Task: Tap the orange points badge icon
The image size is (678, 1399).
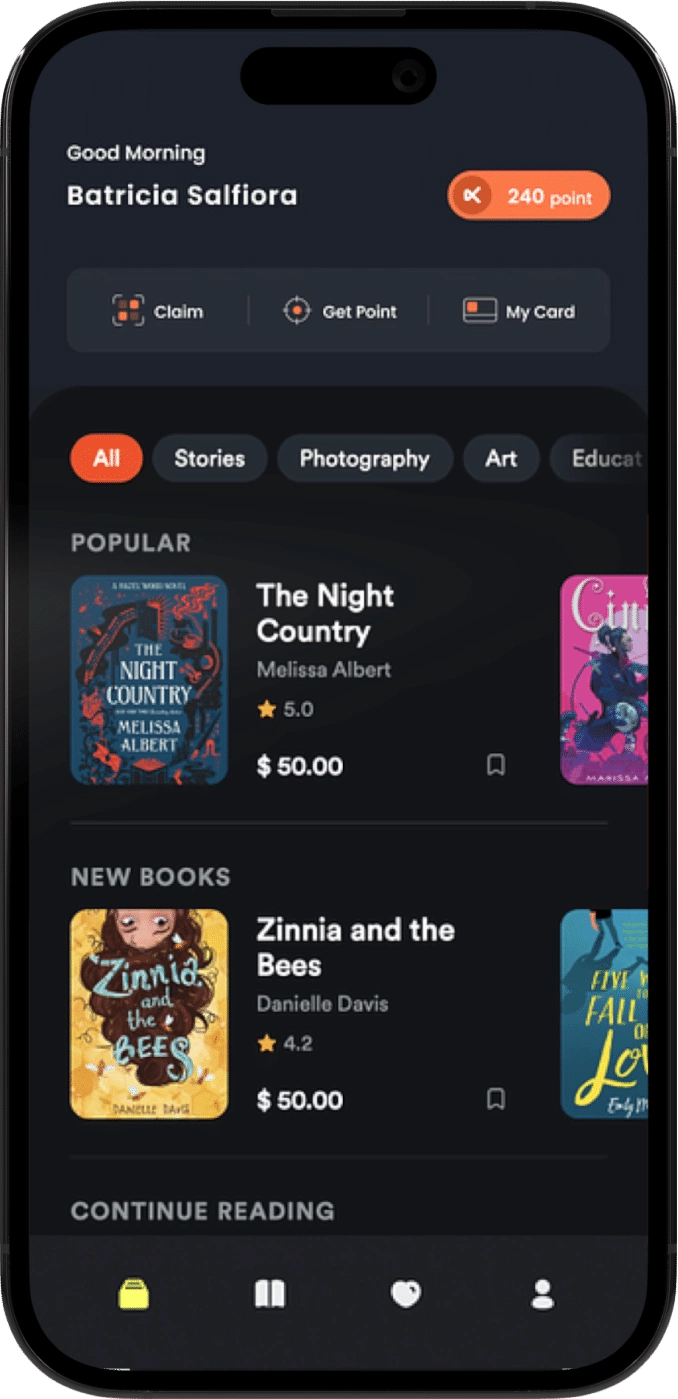Action: [x=472, y=196]
